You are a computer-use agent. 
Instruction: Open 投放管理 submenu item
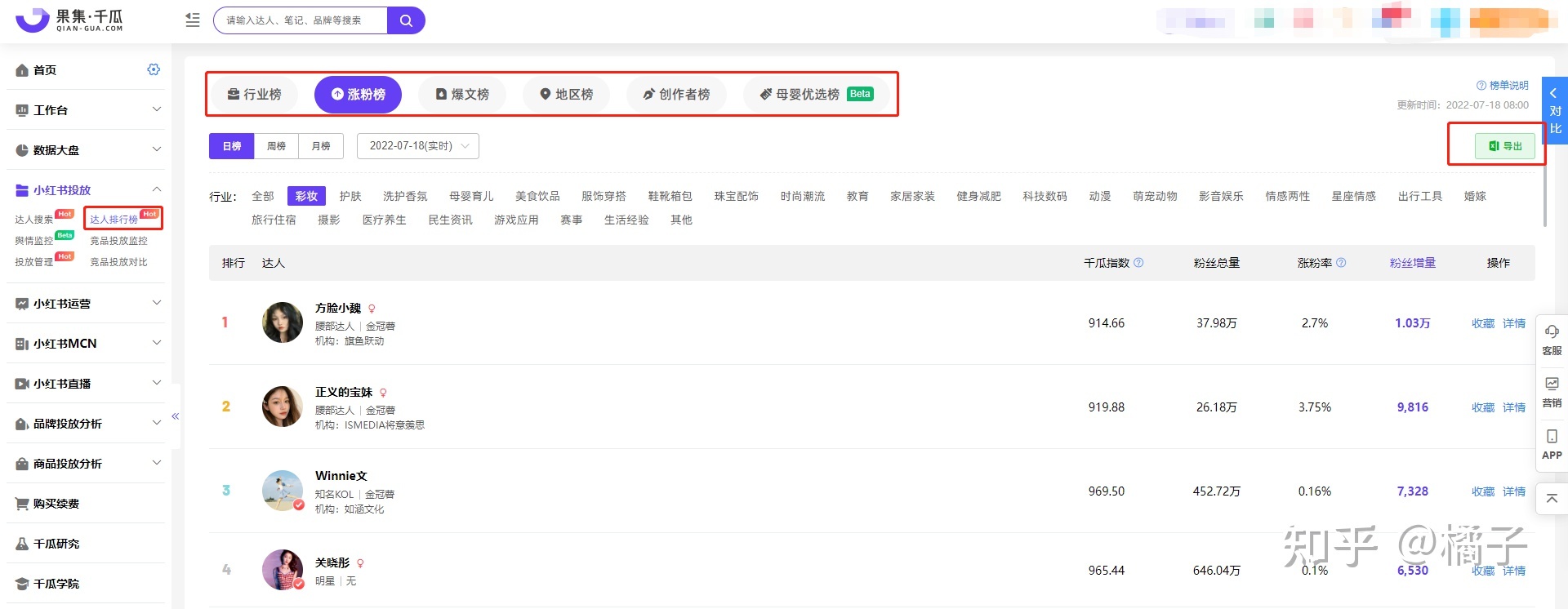(33, 262)
